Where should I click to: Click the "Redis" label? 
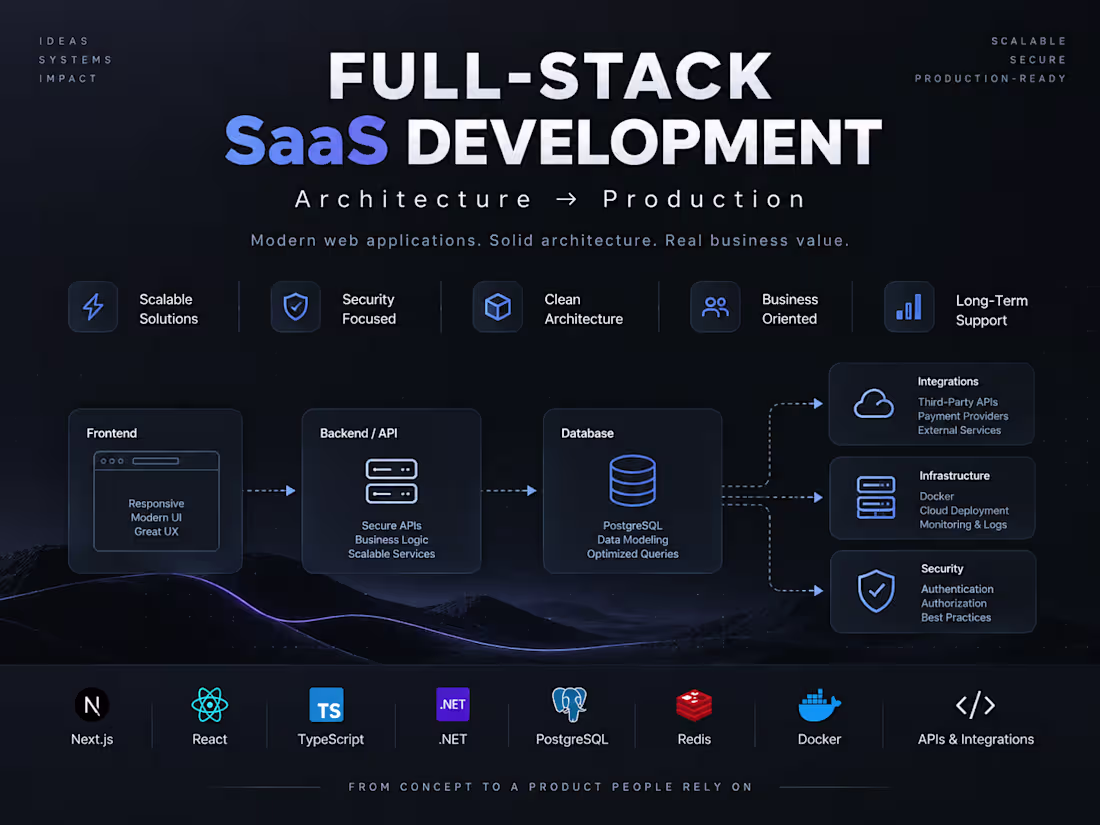[694, 739]
